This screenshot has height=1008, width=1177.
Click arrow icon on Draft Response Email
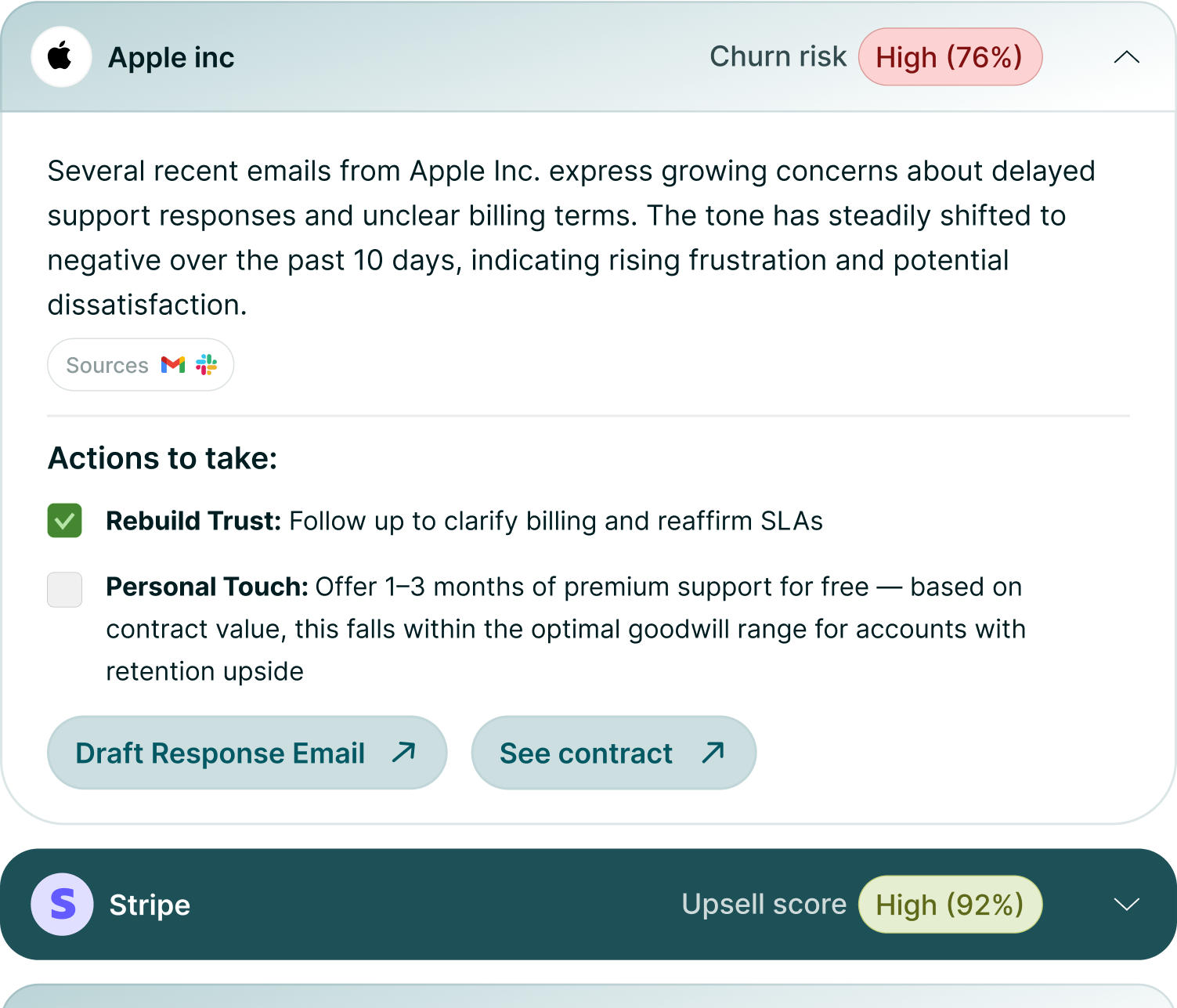pyautogui.click(x=403, y=753)
